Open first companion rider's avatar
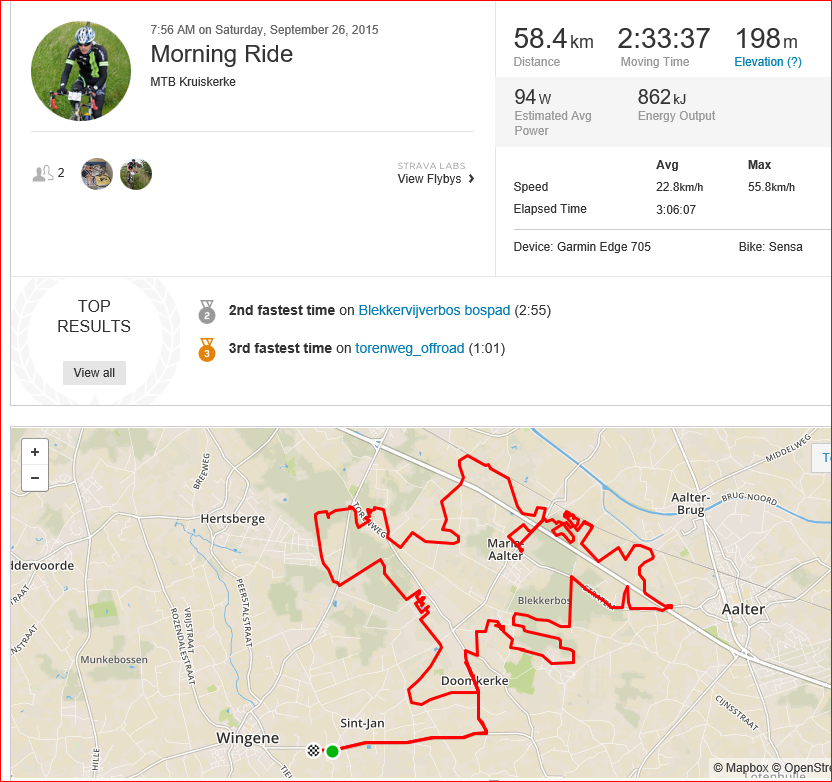The height and width of the screenshot is (782, 832). (97, 174)
